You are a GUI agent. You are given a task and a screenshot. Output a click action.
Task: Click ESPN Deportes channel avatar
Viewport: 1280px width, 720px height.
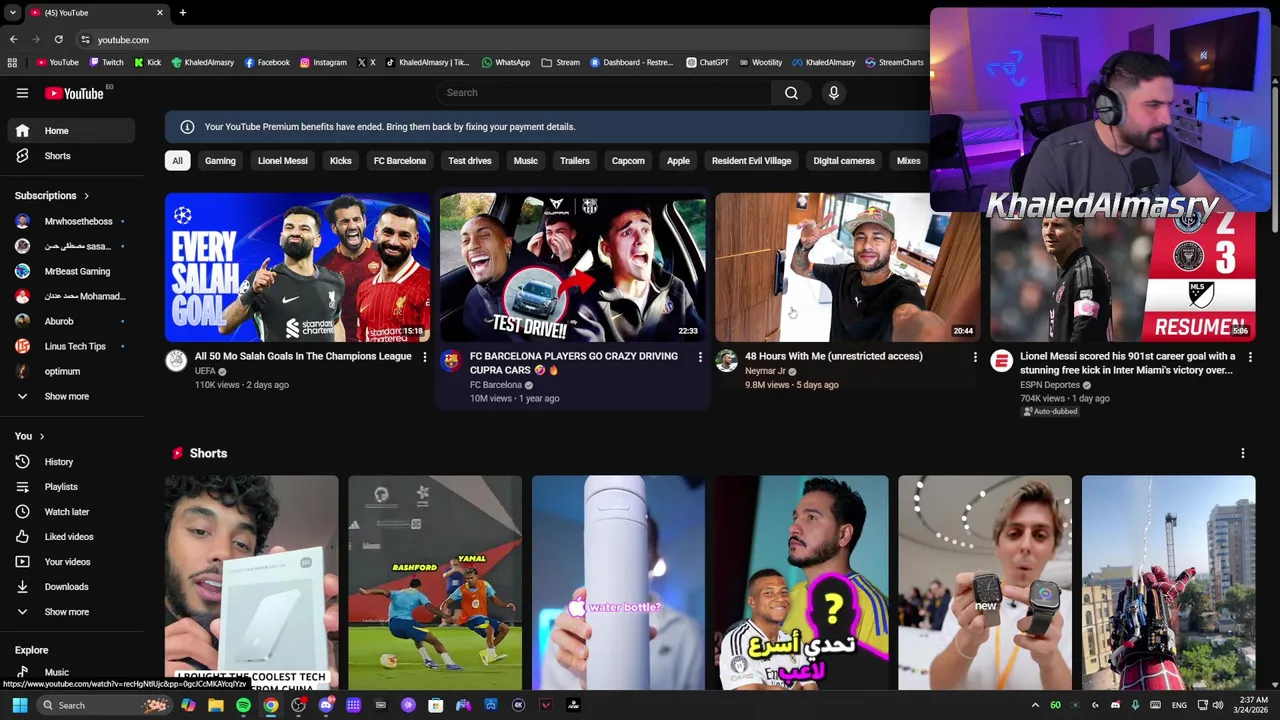[1001, 361]
